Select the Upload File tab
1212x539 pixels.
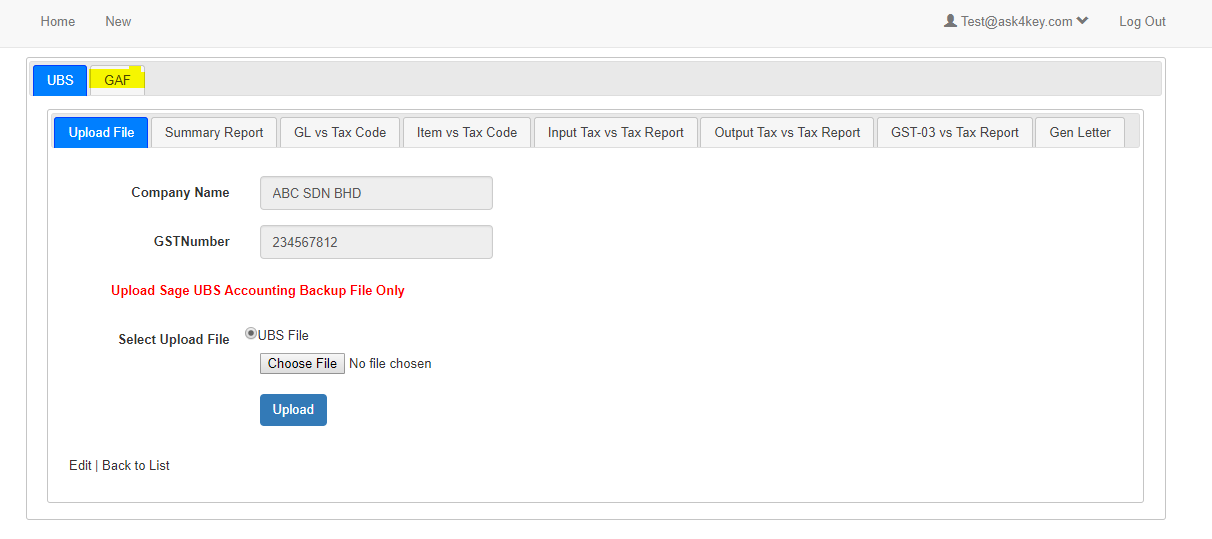point(101,132)
